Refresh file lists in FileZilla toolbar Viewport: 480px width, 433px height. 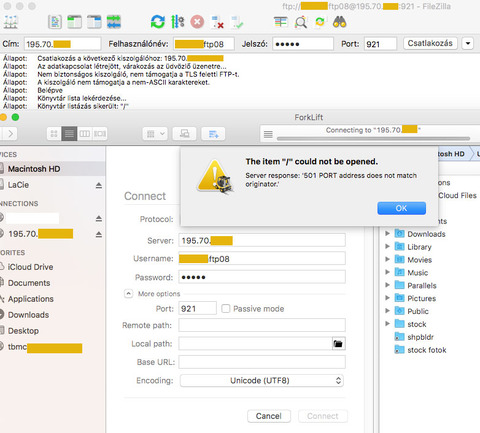[158, 22]
